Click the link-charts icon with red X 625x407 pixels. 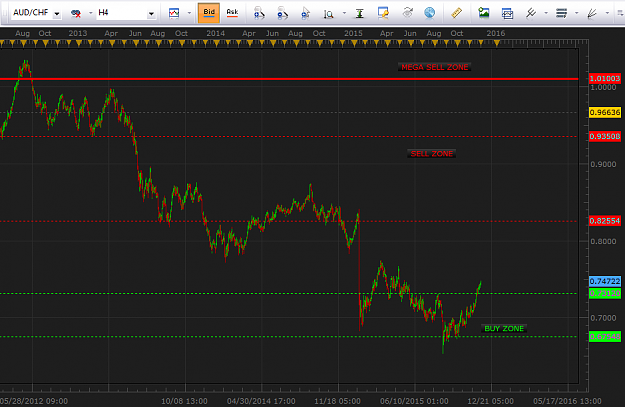tap(76, 14)
